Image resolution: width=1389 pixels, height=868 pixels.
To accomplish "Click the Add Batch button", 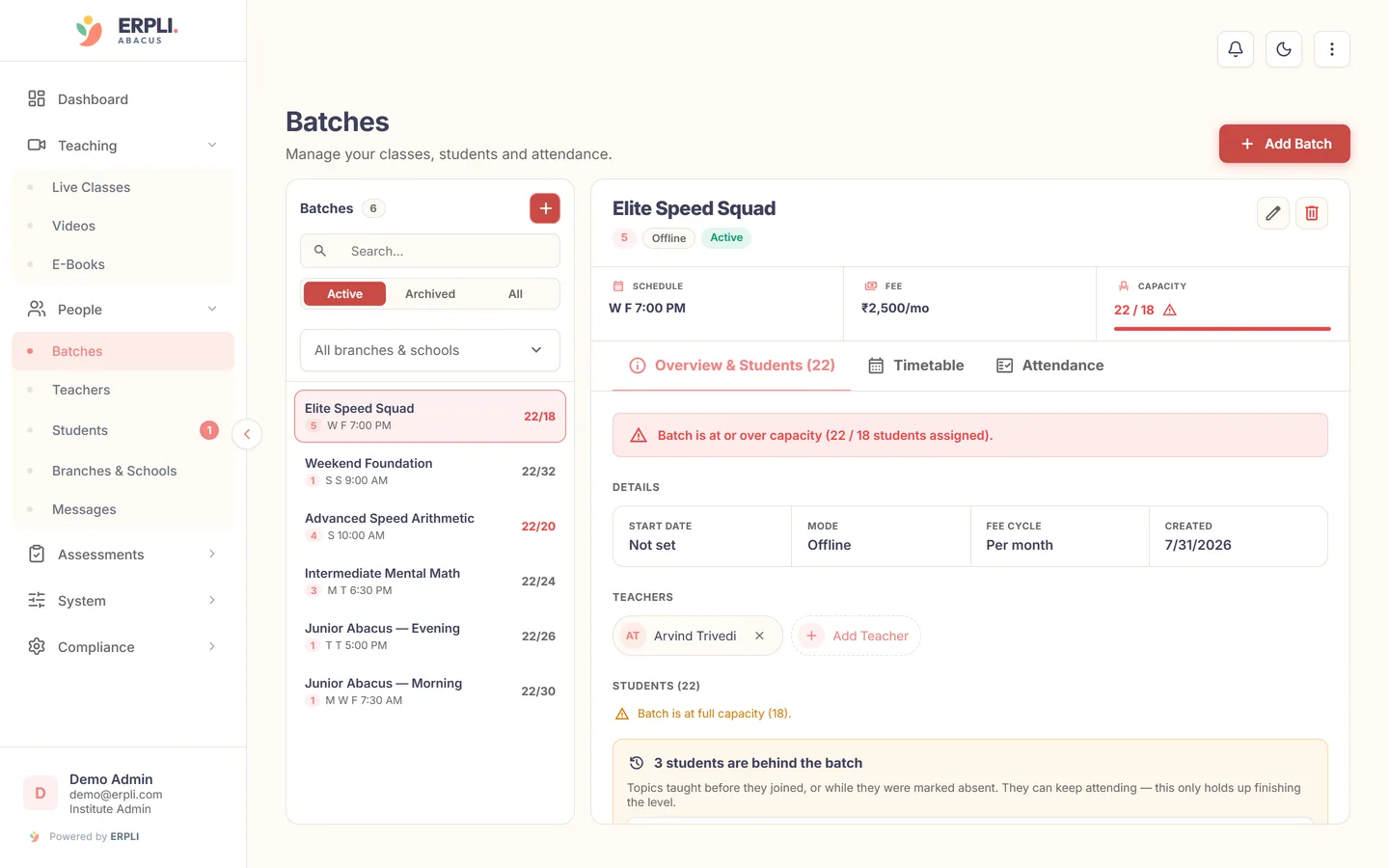I will (1285, 144).
